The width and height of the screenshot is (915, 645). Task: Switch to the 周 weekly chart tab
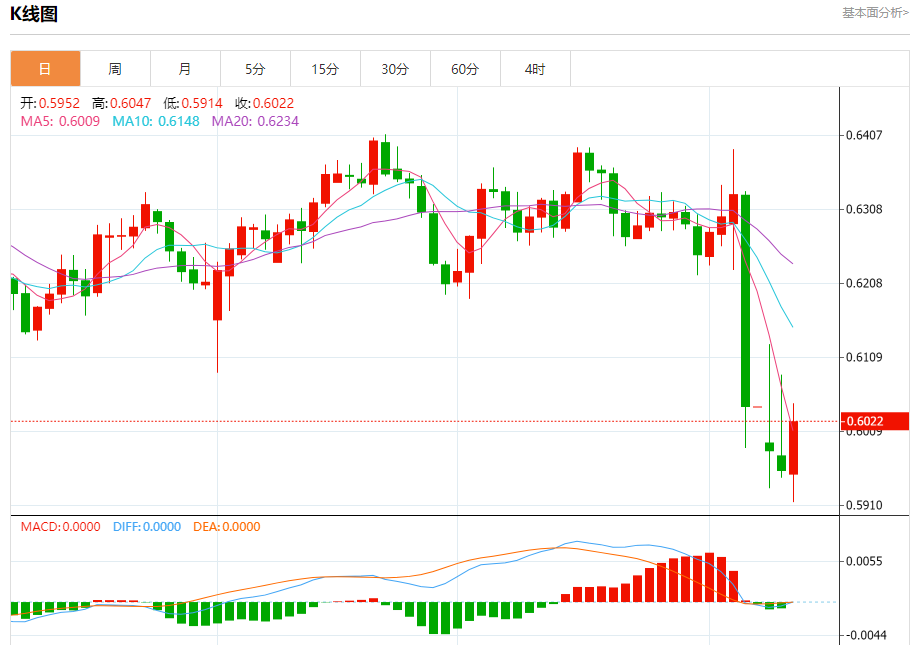click(116, 69)
